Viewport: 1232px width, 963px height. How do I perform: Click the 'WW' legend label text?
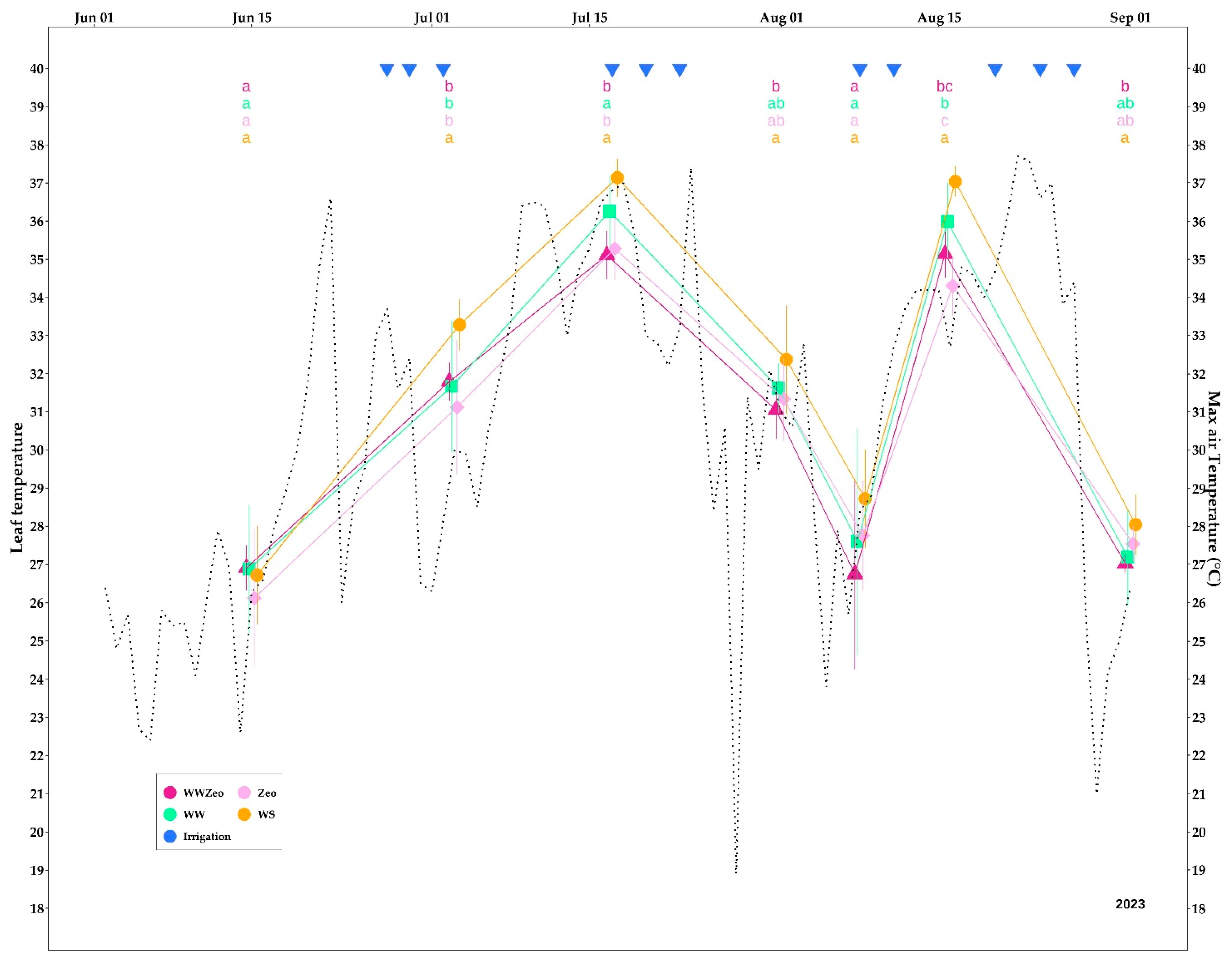(194, 815)
